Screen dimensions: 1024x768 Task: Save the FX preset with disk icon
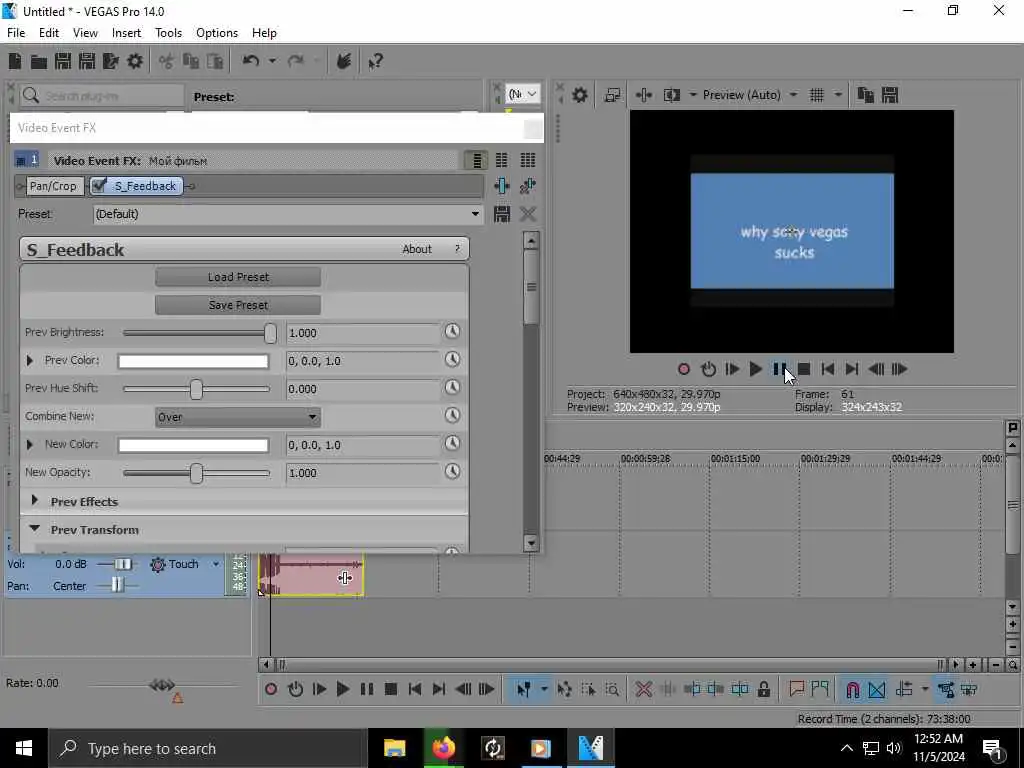point(502,214)
